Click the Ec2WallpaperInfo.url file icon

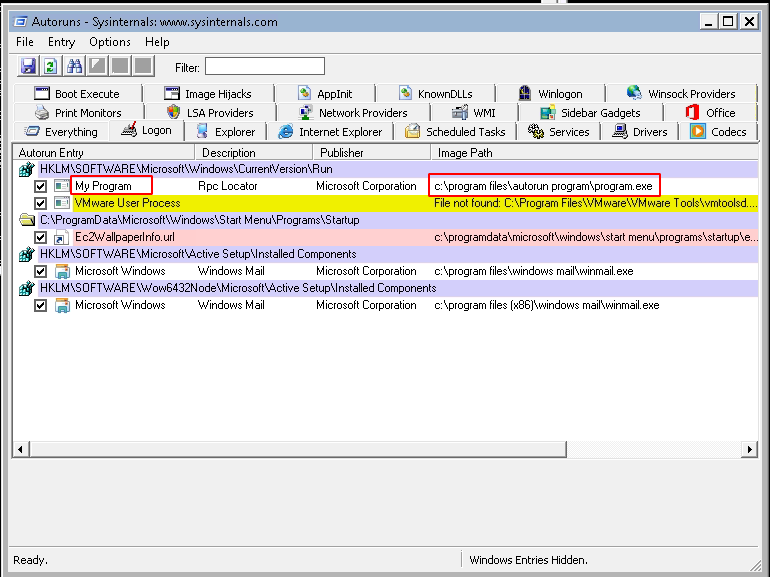coord(62,237)
